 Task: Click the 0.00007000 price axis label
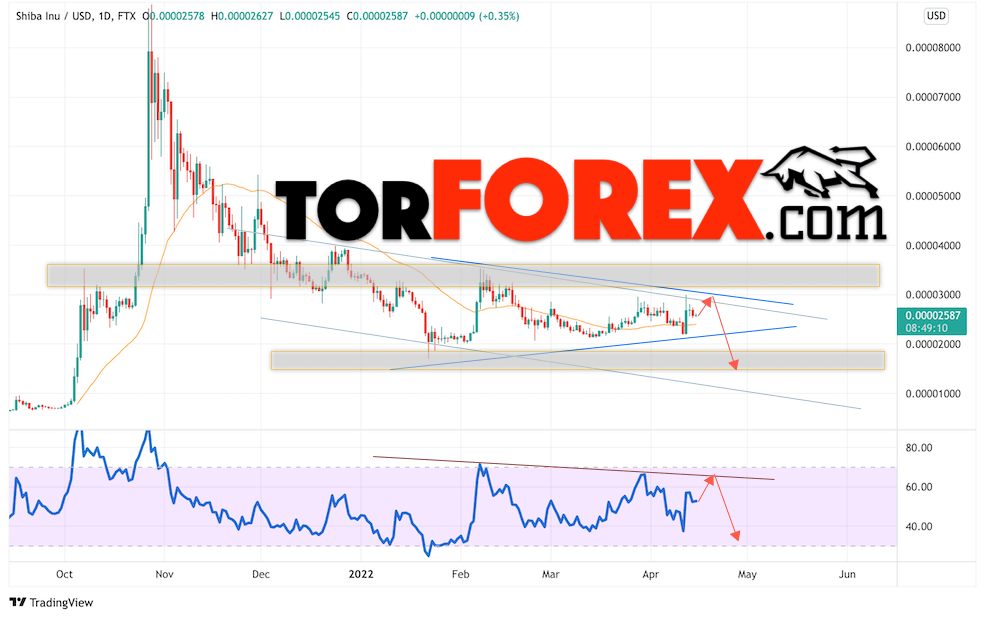click(933, 97)
